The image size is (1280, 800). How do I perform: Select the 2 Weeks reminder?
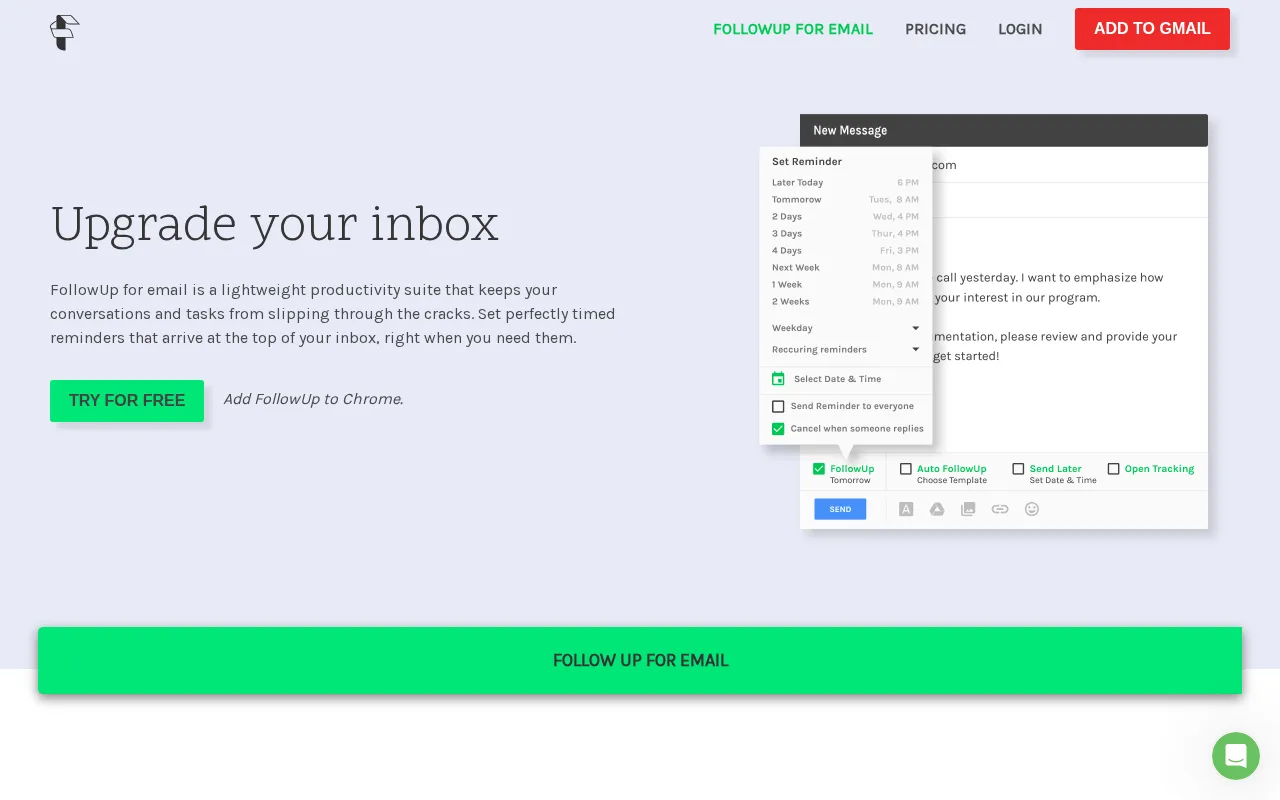click(846, 301)
